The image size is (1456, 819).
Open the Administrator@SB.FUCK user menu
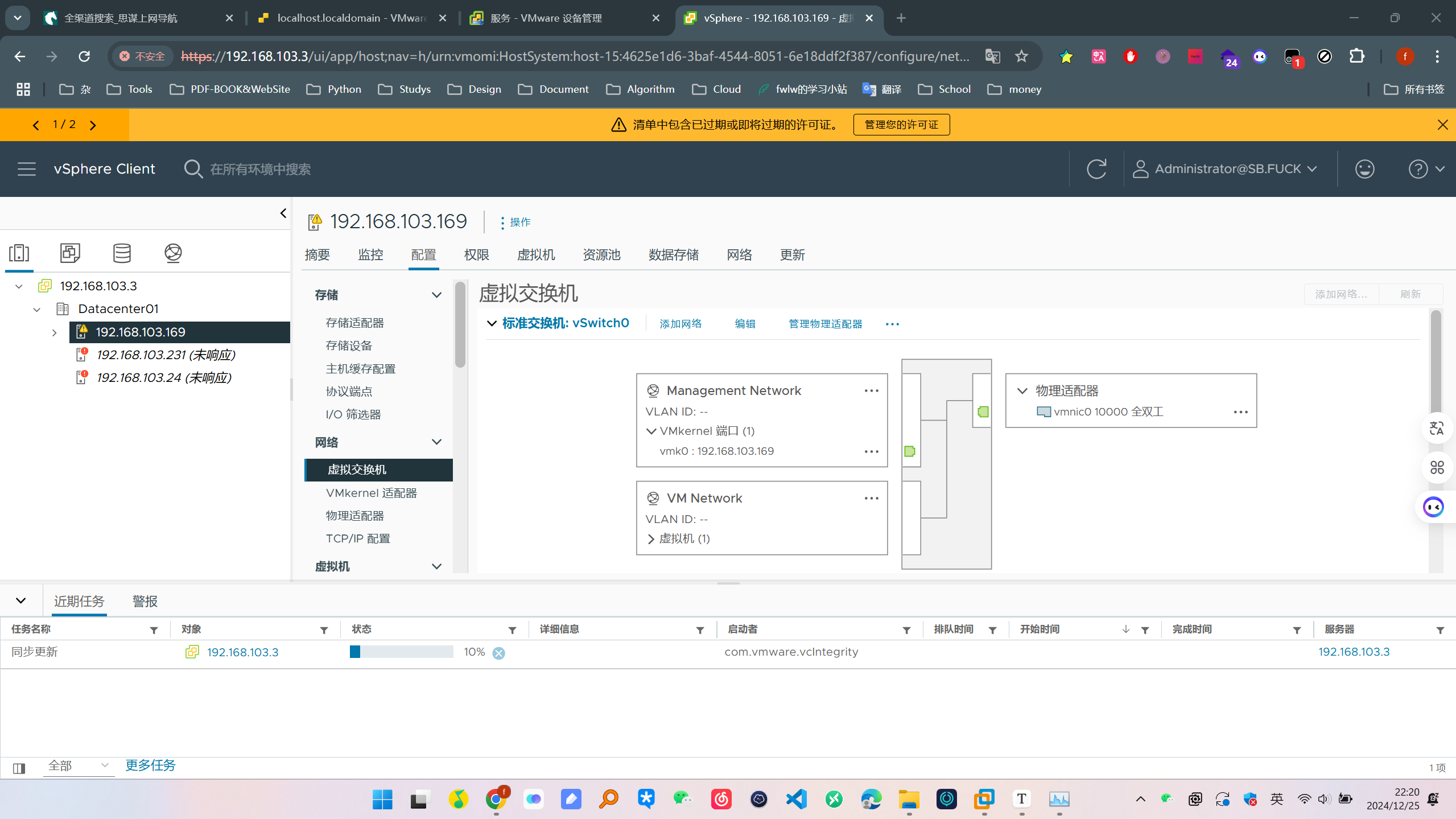1224,169
